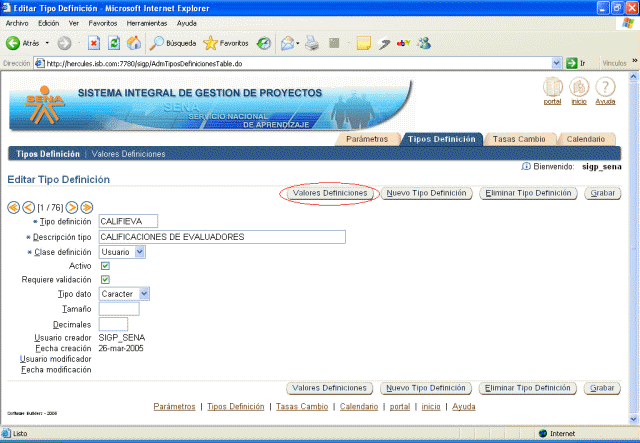The width and height of the screenshot is (640, 443).
Task: Click the SENA logo in banner
Action: [x=44, y=105]
